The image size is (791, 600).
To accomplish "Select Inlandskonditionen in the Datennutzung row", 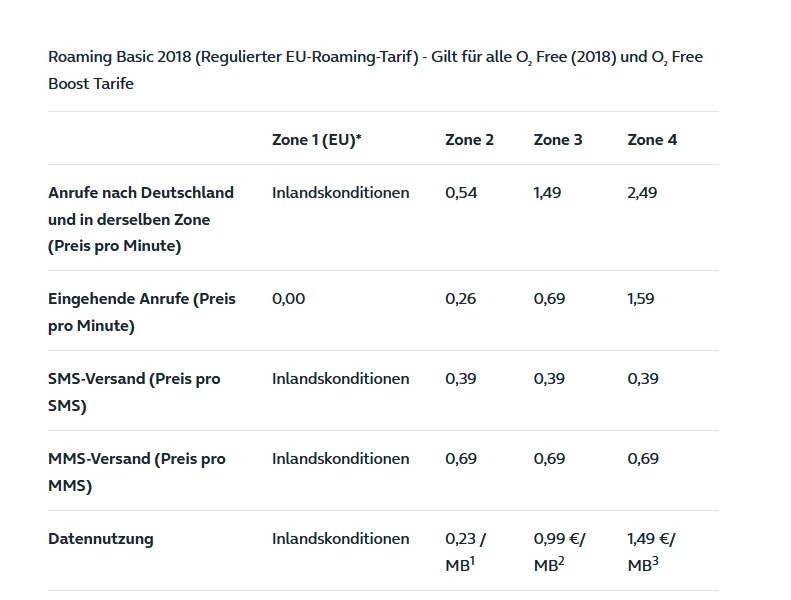I will click(x=341, y=539).
